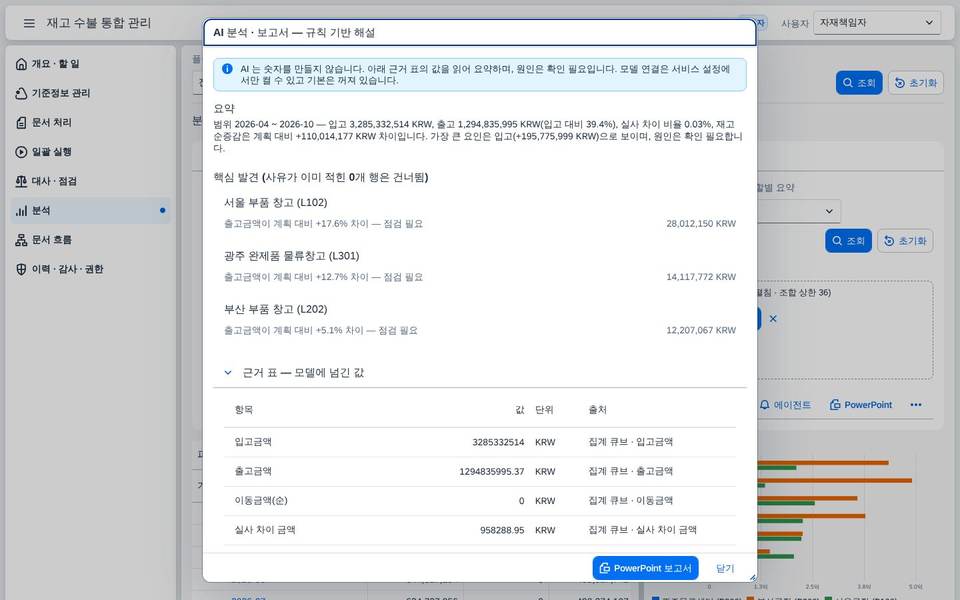Click the recycle icon beside 기준정보 관리
Screen dimensions: 960x600
pyautogui.click(x=21, y=93)
